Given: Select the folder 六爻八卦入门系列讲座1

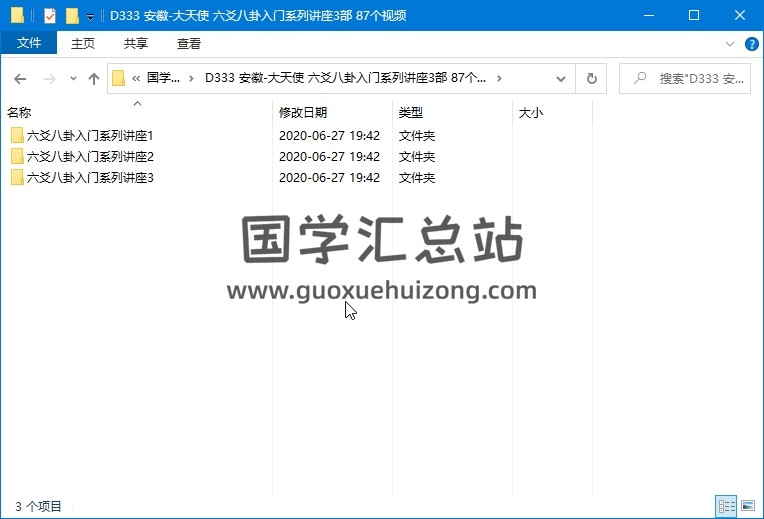Looking at the screenshot, I should pos(90,135).
